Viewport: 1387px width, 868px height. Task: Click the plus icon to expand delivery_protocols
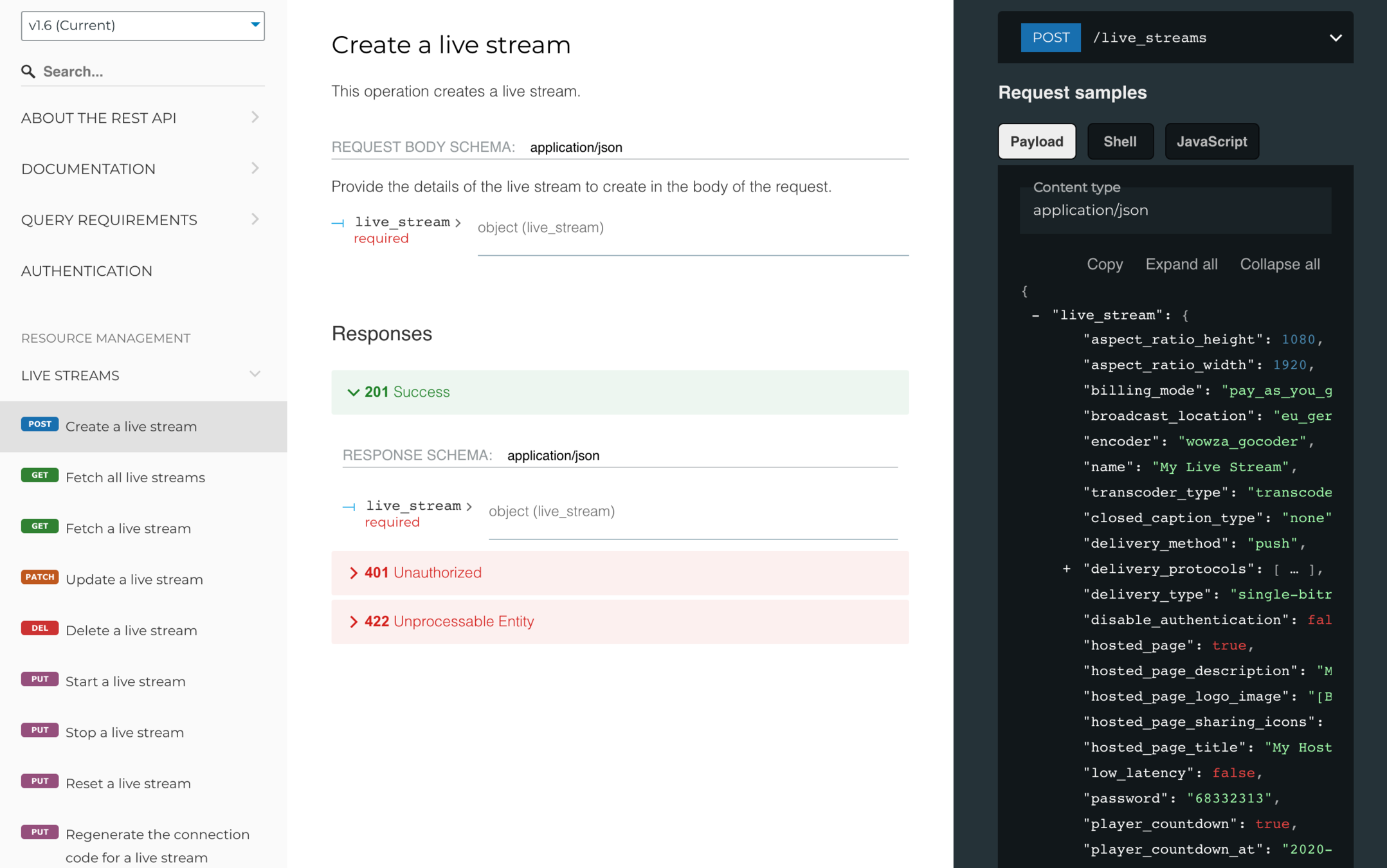tap(1066, 569)
